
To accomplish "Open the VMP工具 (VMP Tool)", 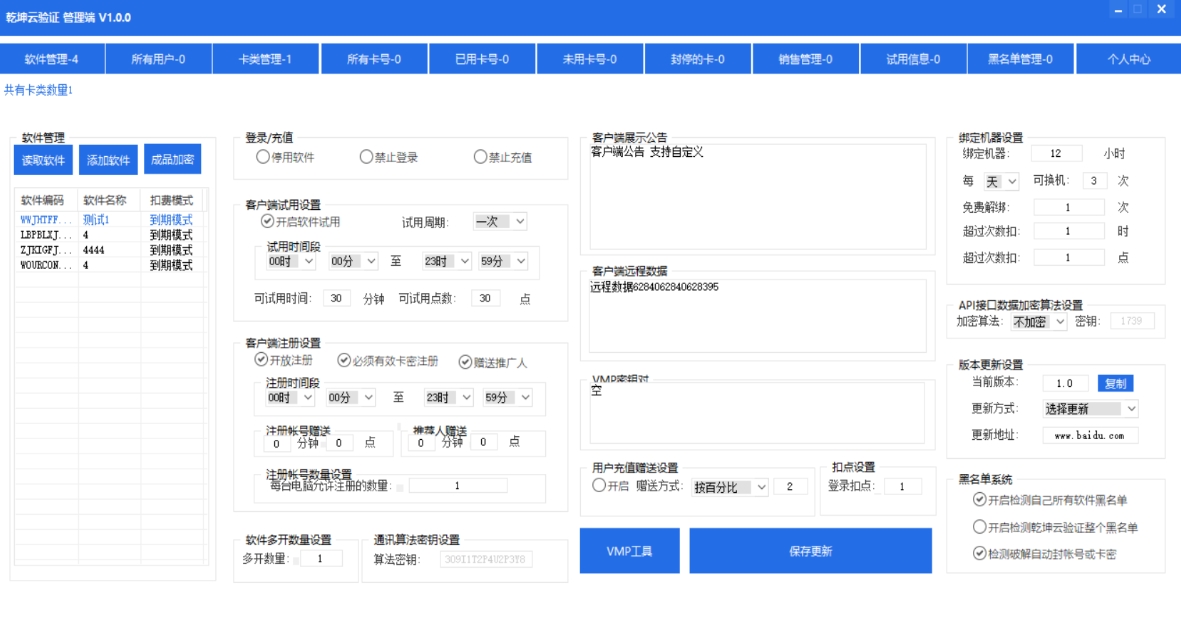I will coord(629,550).
